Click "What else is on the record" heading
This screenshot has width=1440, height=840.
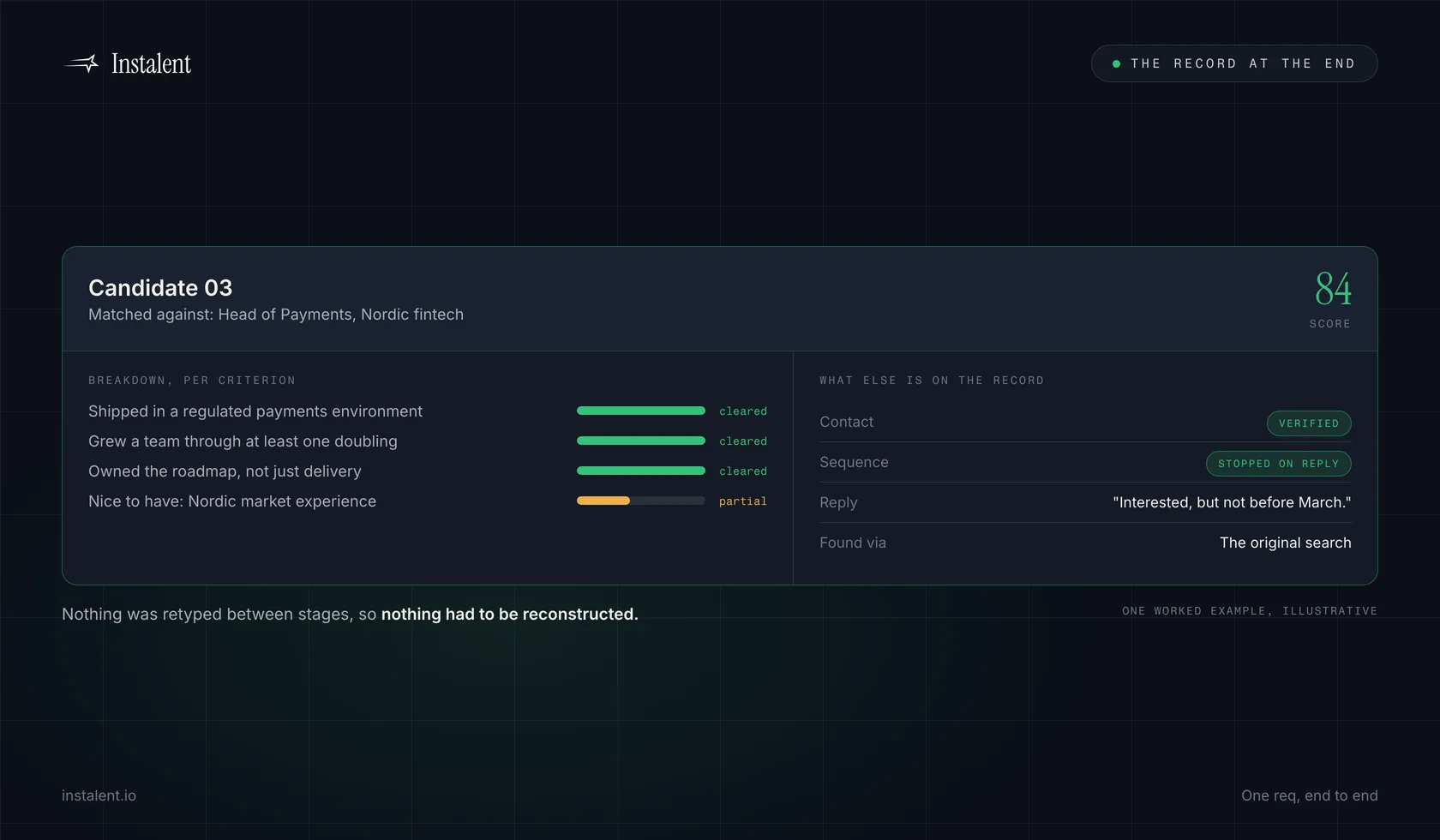[932, 381]
